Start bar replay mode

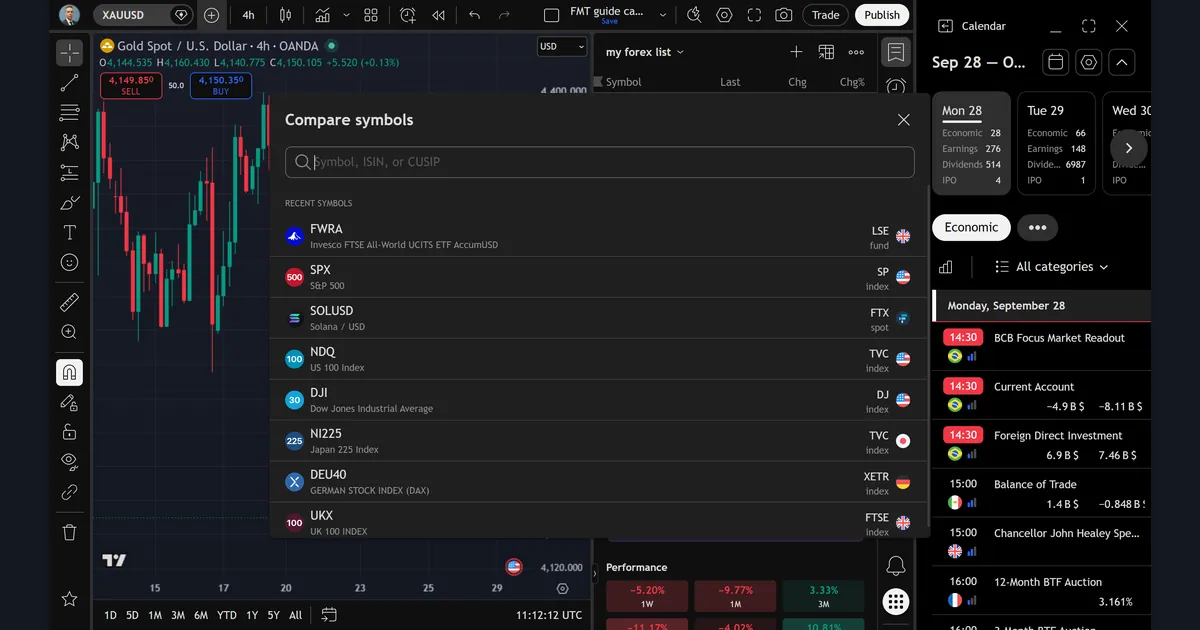pyautogui.click(x=438, y=15)
